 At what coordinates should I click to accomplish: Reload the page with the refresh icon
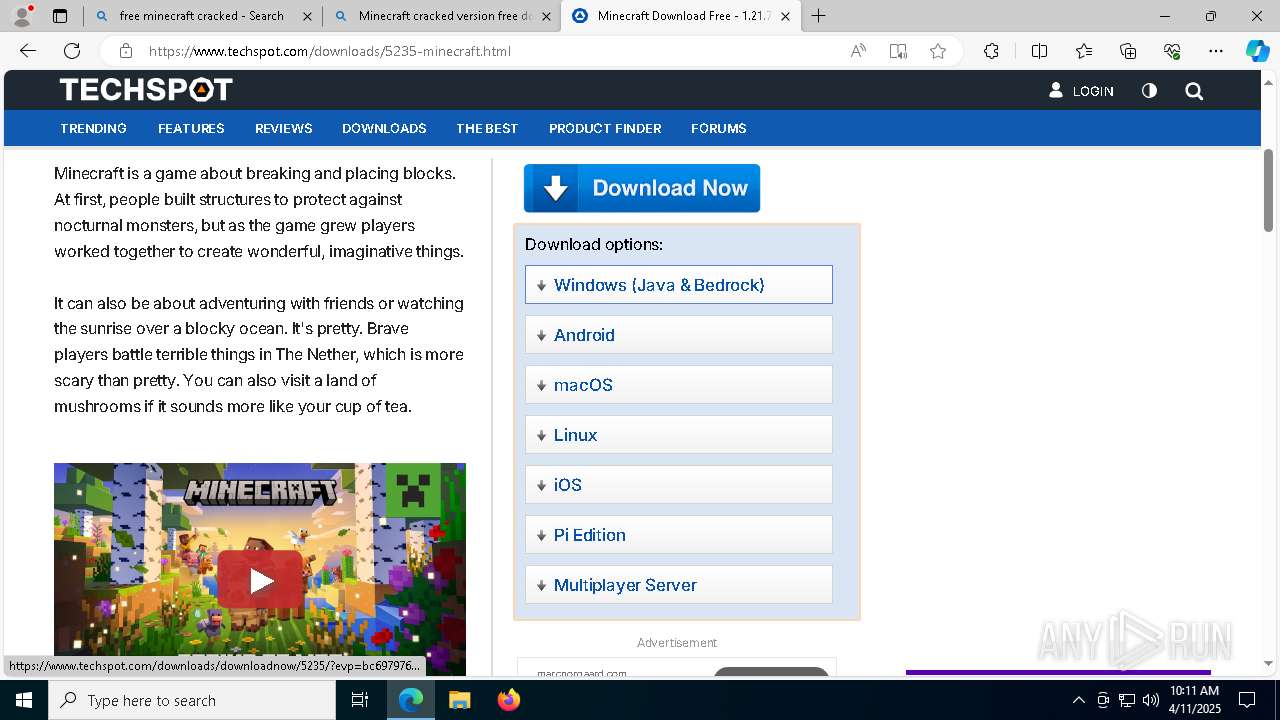tap(72, 51)
